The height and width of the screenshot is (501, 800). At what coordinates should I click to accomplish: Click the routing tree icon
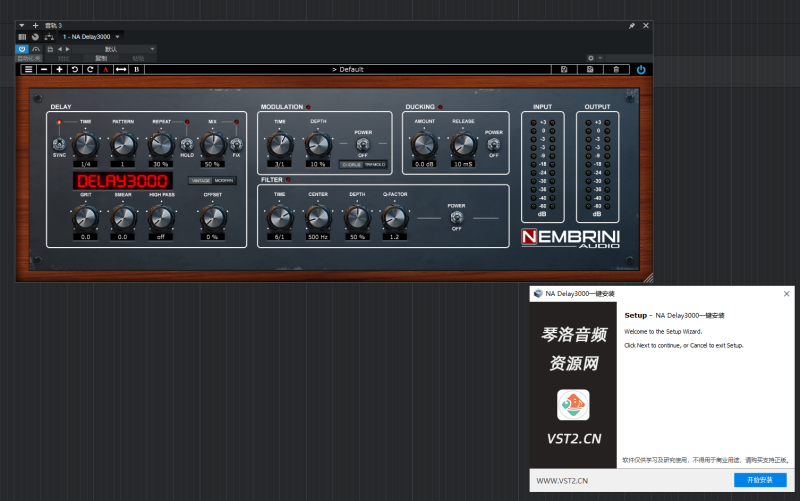49,37
